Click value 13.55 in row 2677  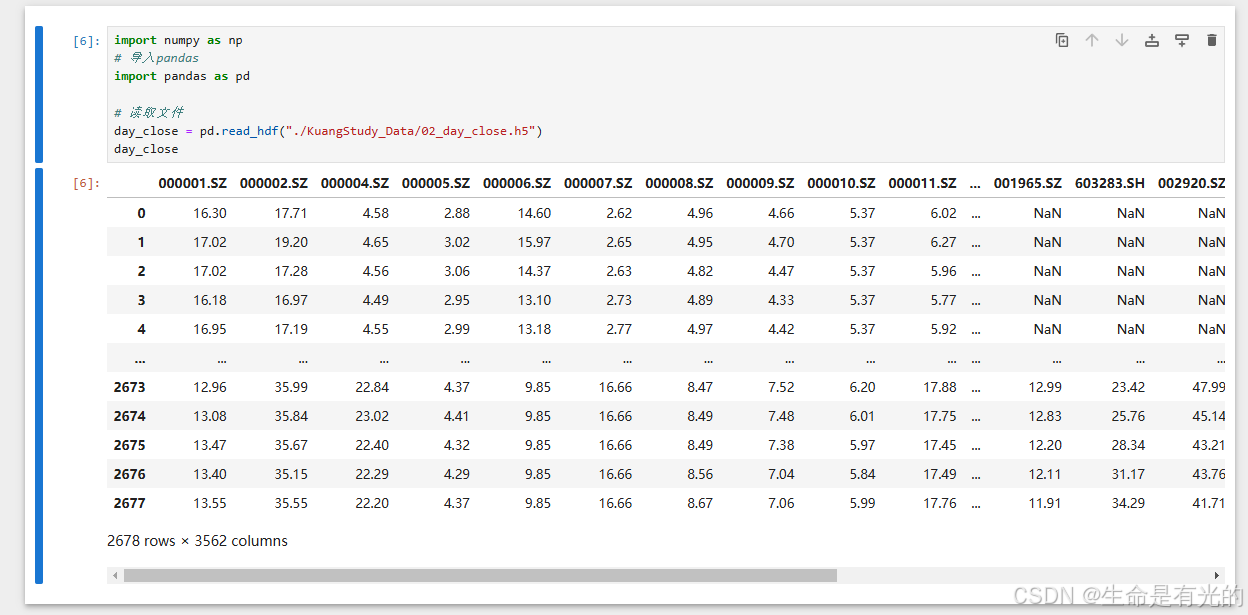tap(210, 503)
